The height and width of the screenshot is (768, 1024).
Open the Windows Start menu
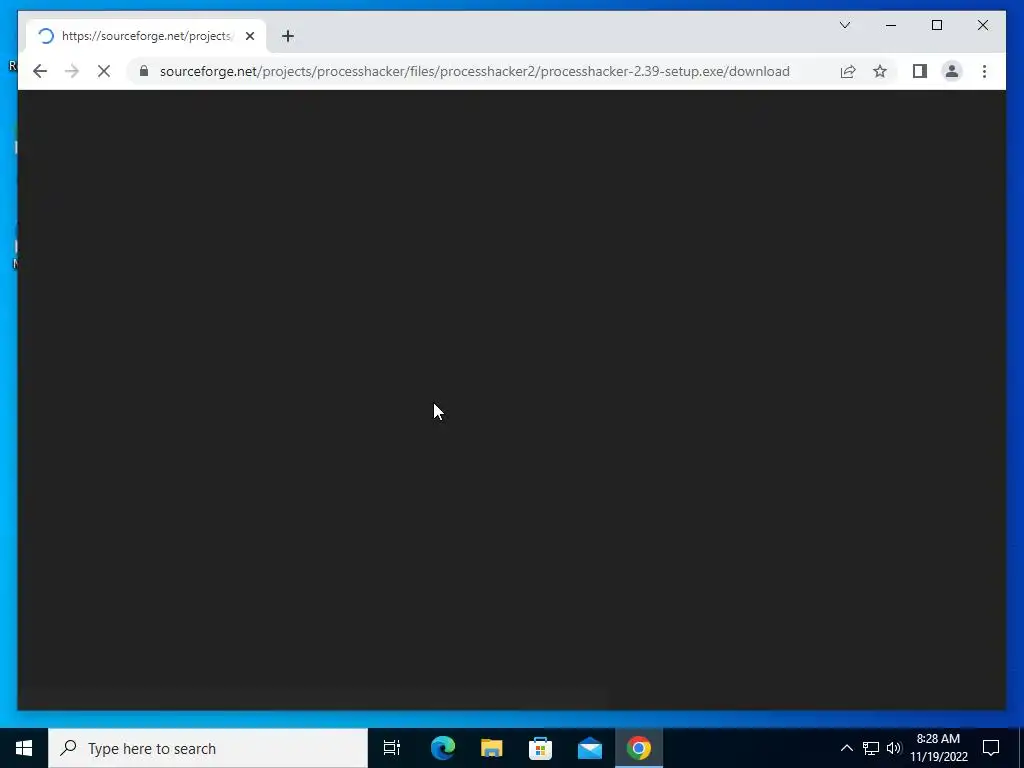24,748
